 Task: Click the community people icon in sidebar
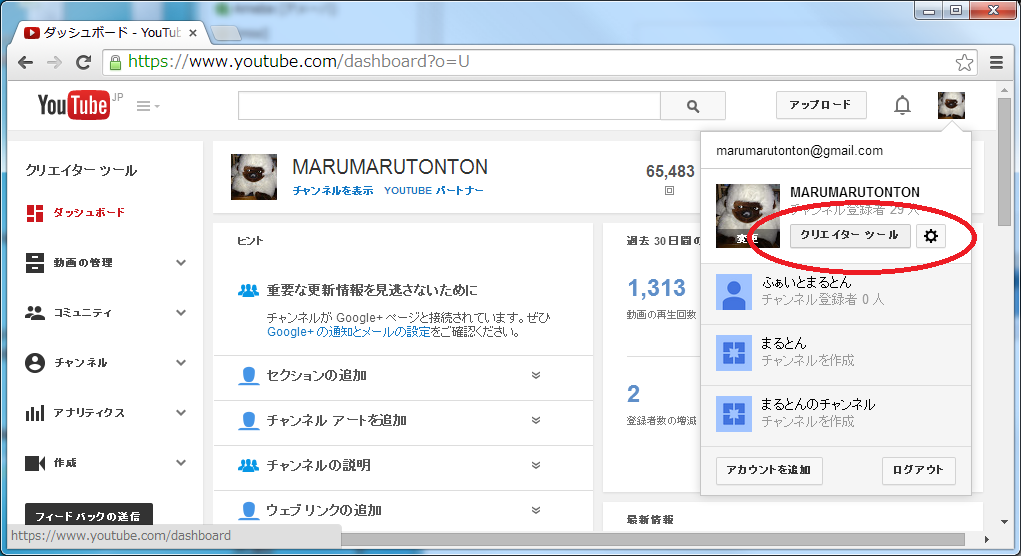click(35, 313)
